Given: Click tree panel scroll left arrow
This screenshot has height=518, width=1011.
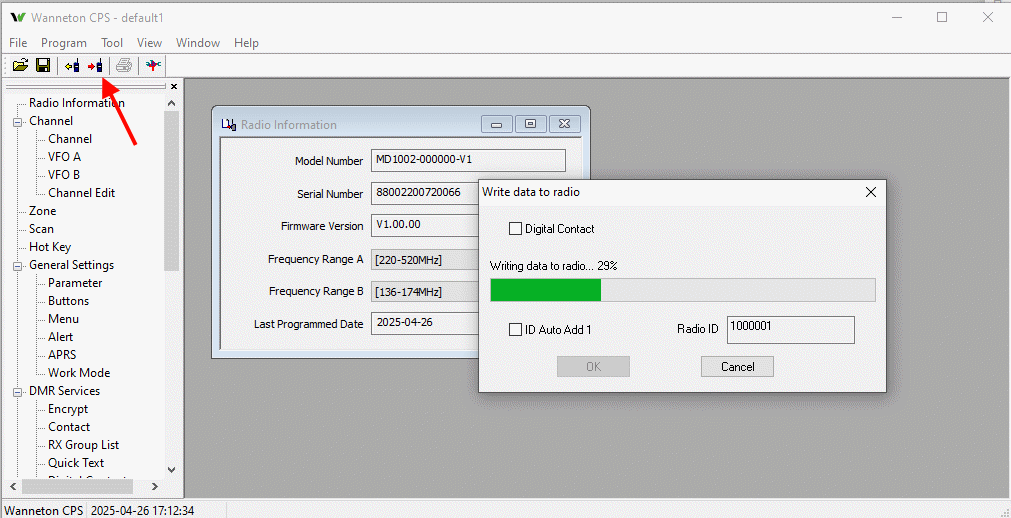Looking at the screenshot, I should (12, 486).
